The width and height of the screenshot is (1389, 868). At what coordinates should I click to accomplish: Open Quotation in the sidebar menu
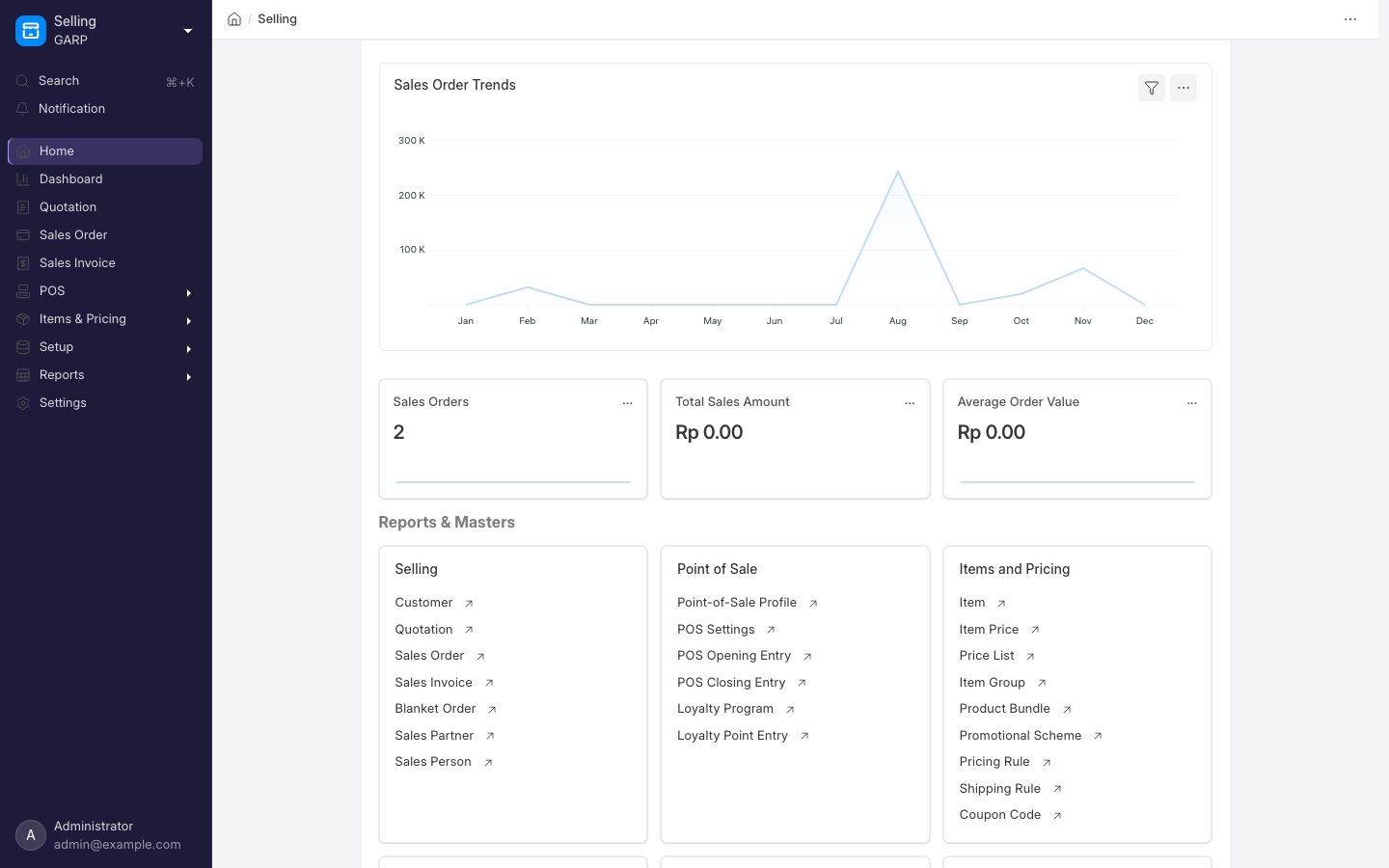(x=105, y=207)
